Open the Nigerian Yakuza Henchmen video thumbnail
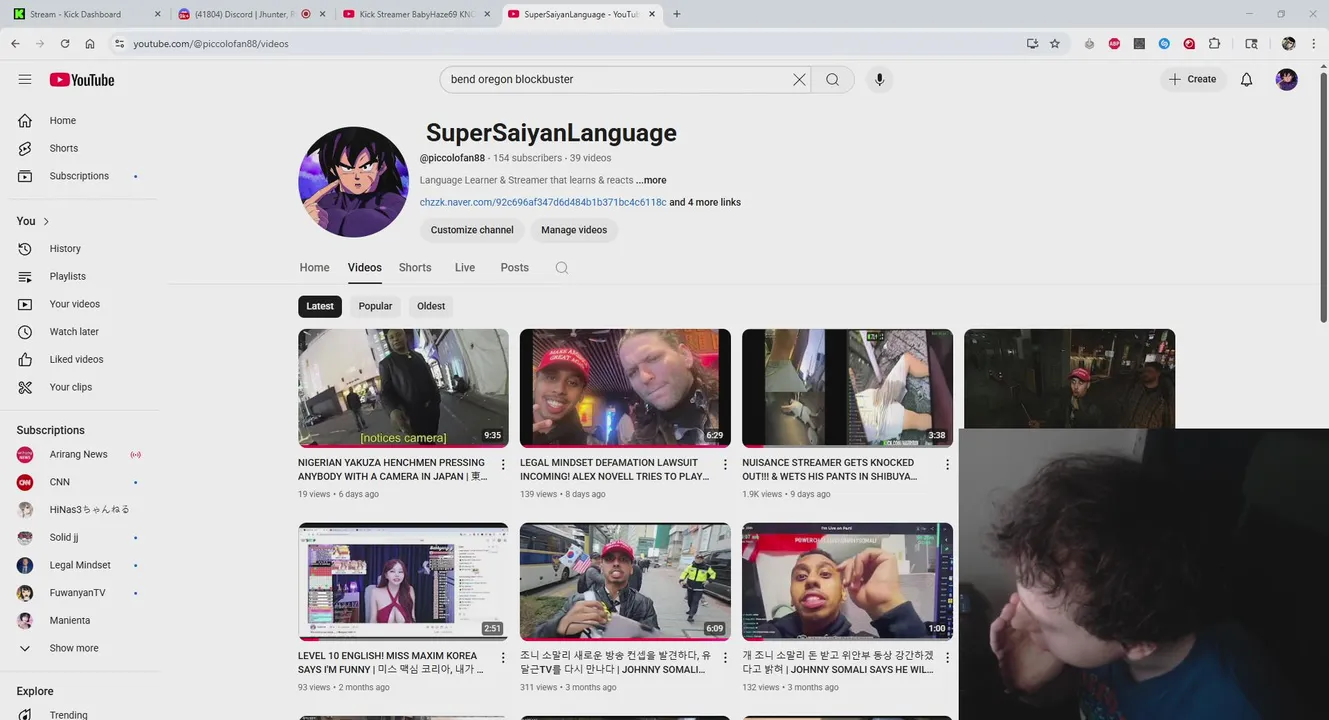The height and width of the screenshot is (720, 1329). [x=403, y=388]
